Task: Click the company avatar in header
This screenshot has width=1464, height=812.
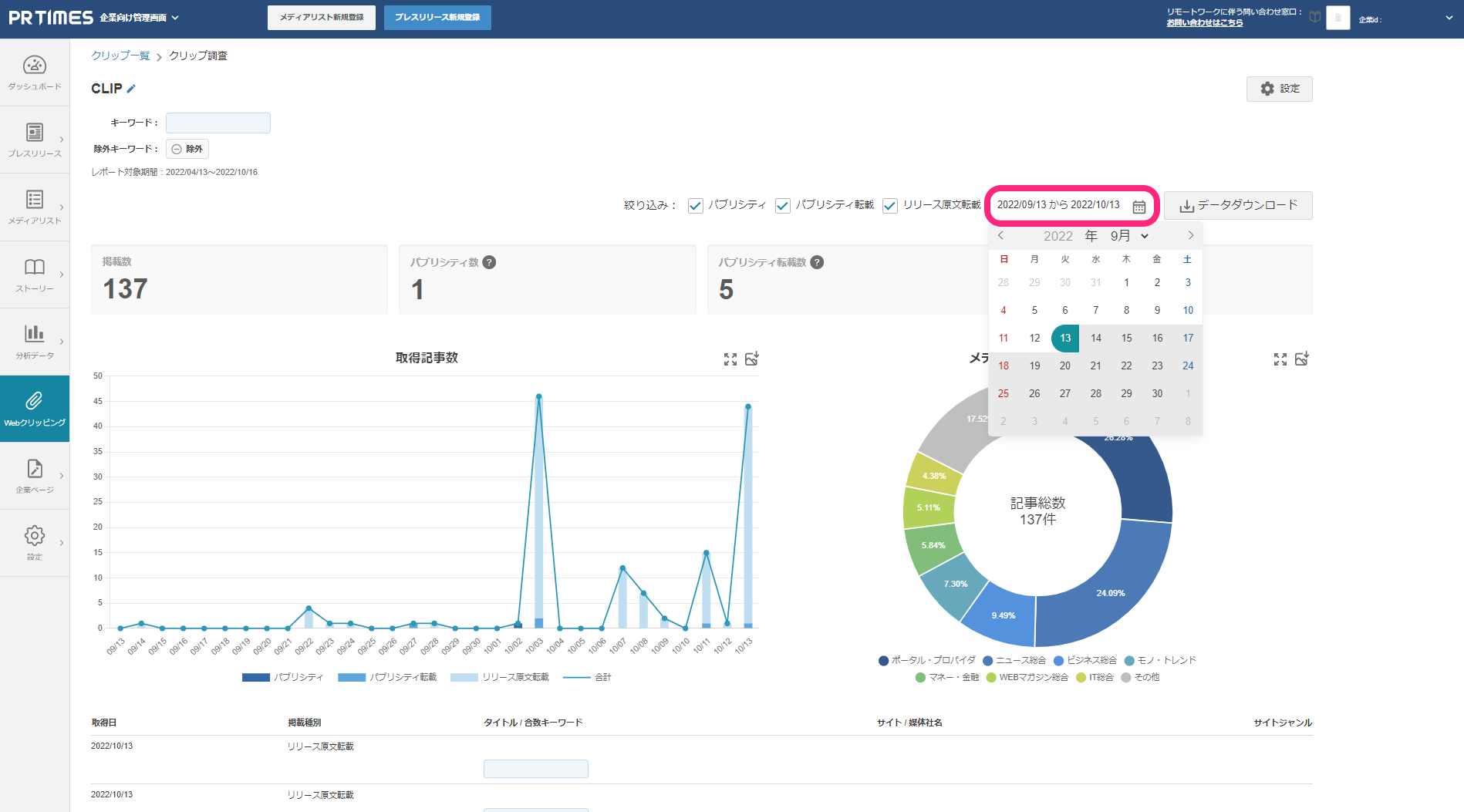Action: (x=1338, y=18)
